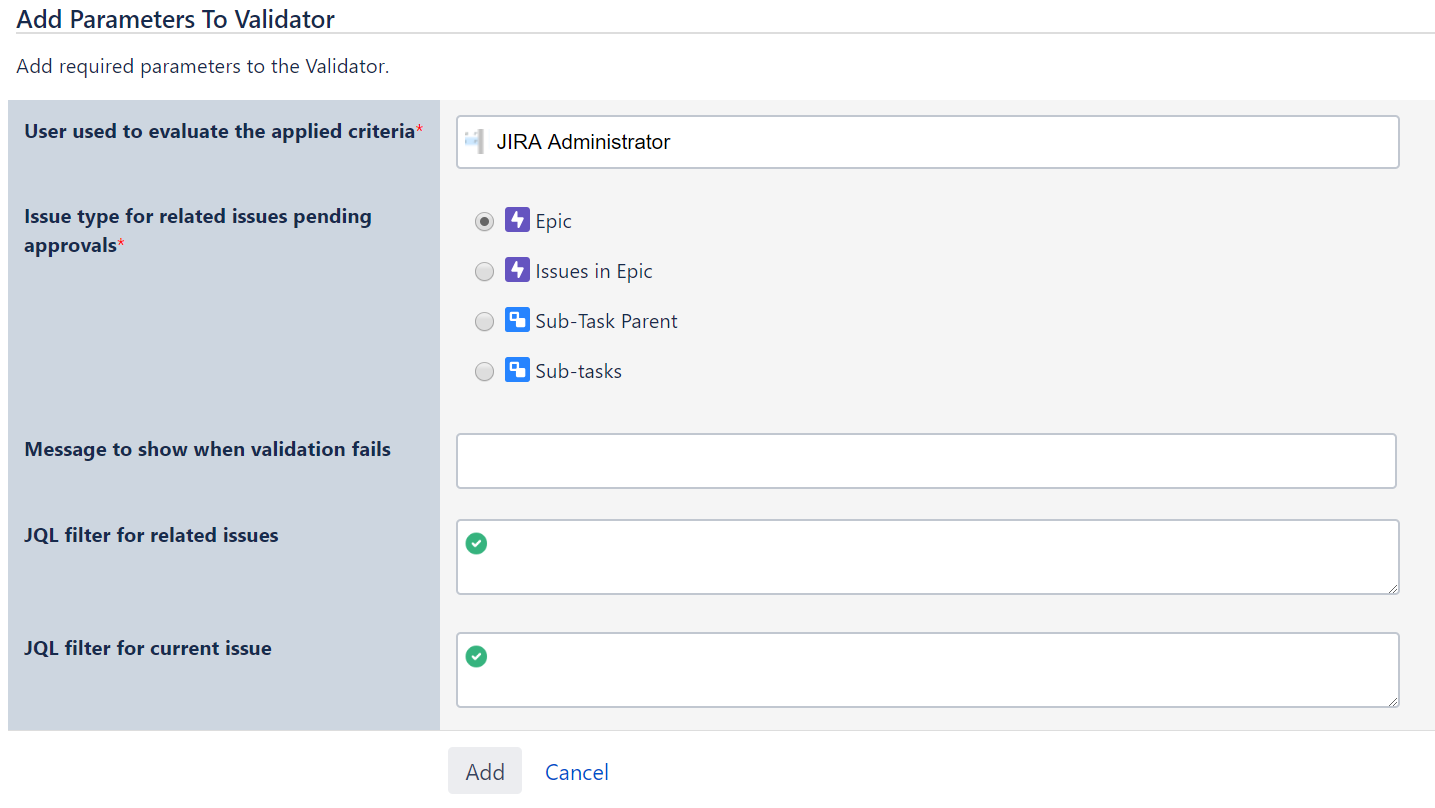Choose the Sub-Task Parent radio option
Image resolution: width=1435 pixels, height=808 pixels.
pyautogui.click(x=484, y=322)
